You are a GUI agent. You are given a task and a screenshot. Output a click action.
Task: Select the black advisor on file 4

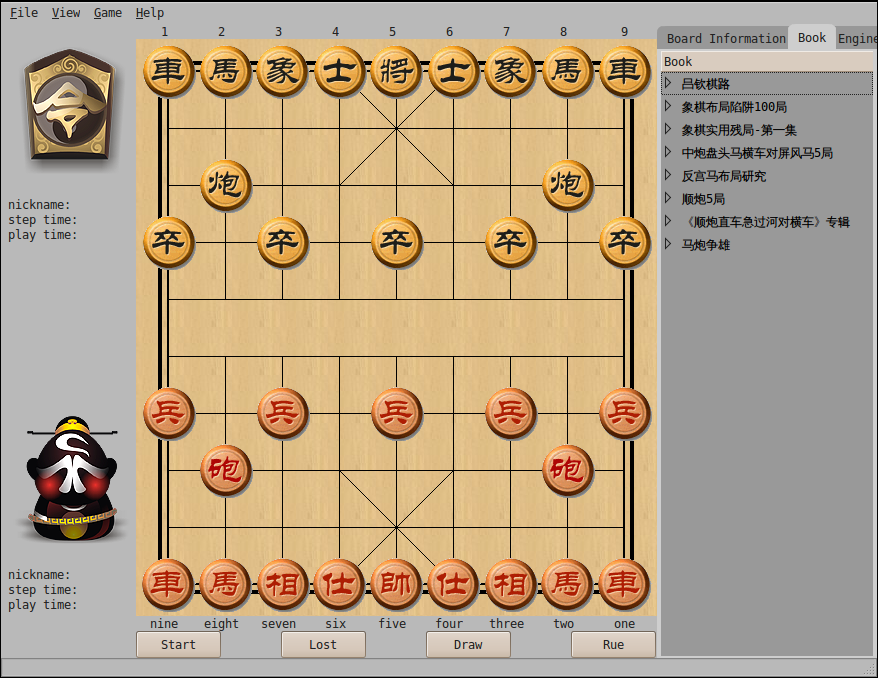click(339, 71)
